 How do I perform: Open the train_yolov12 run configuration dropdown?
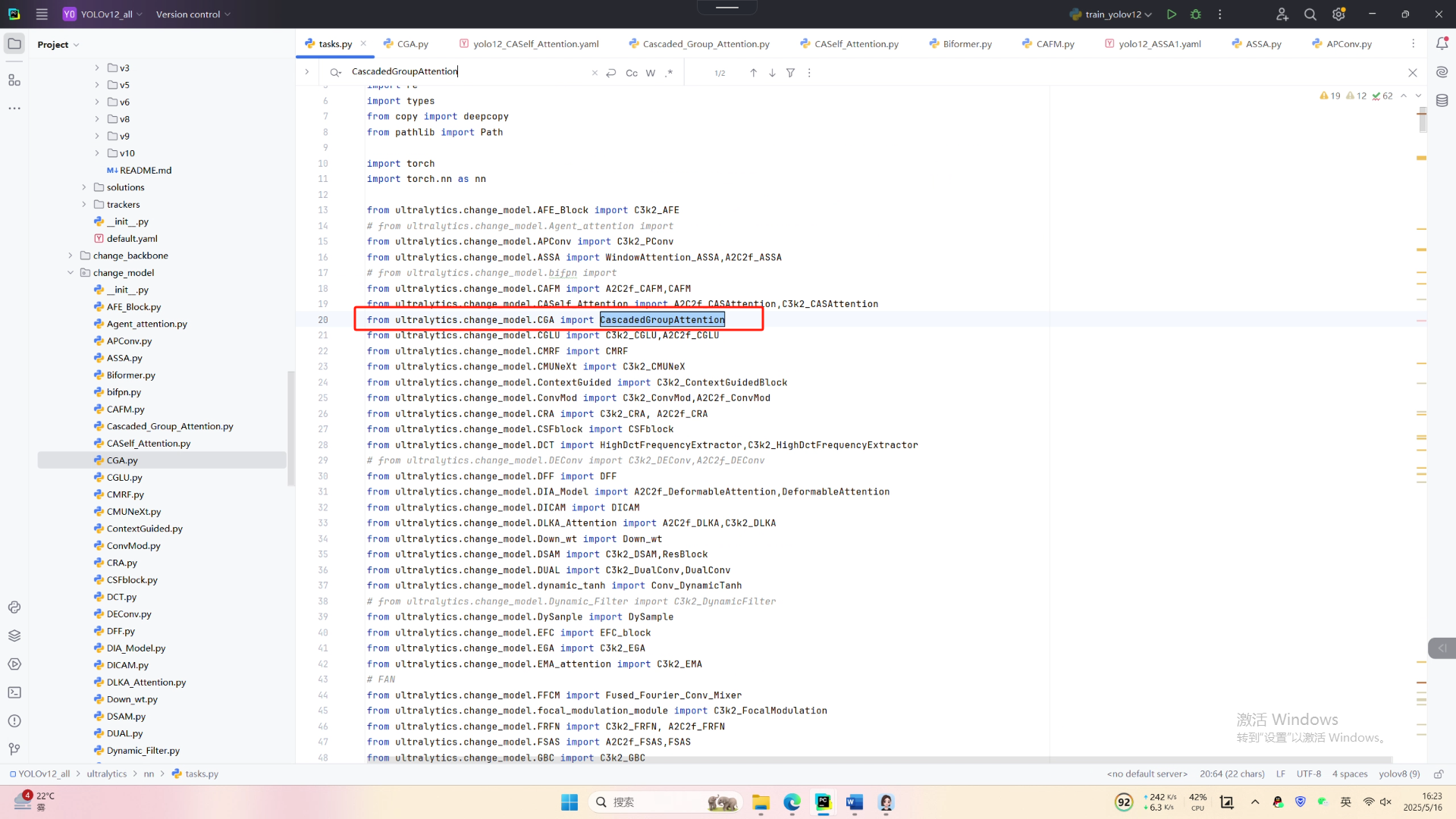pos(1112,14)
